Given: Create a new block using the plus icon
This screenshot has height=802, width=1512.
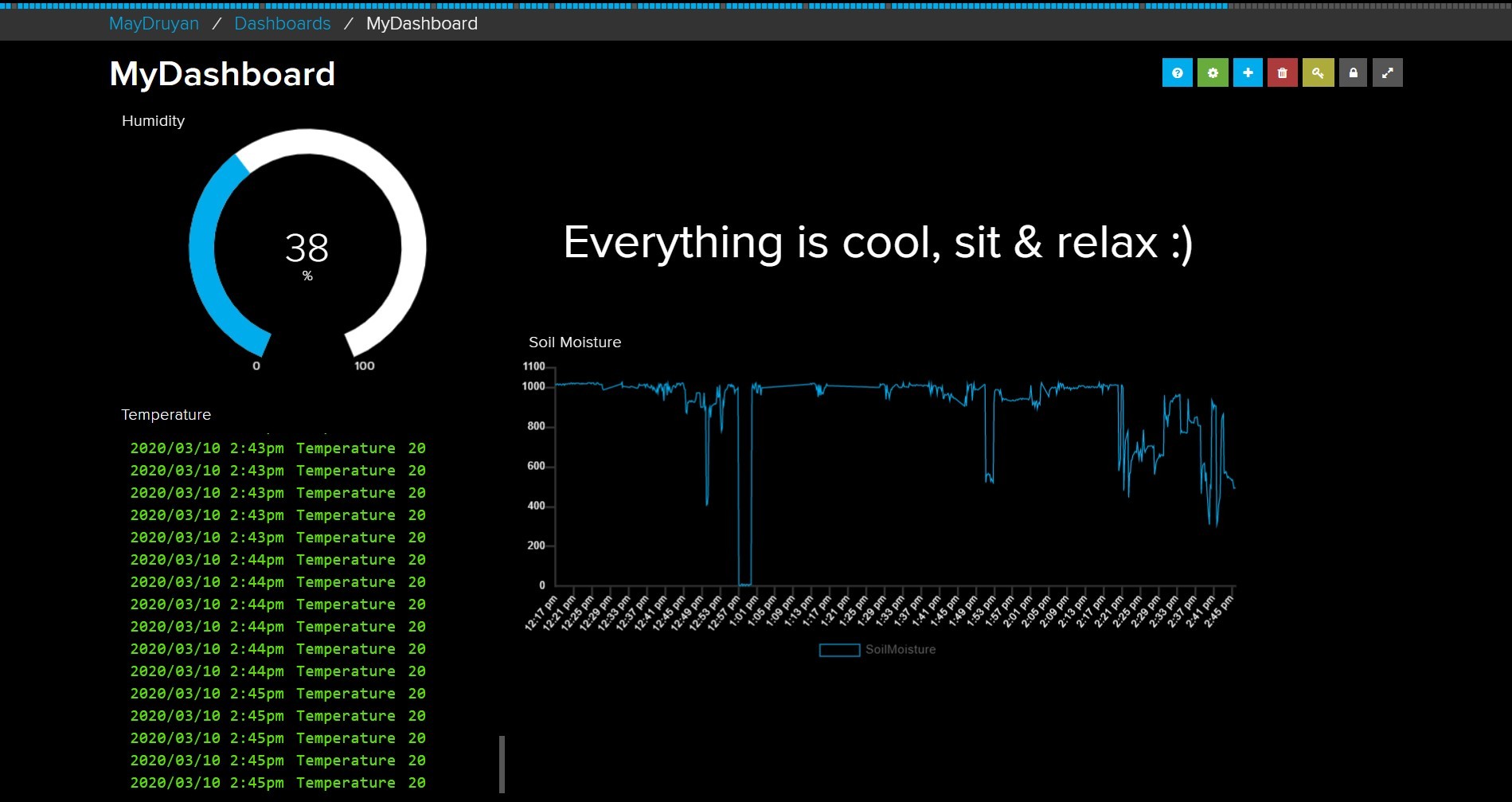Looking at the screenshot, I should (1248, 72).
